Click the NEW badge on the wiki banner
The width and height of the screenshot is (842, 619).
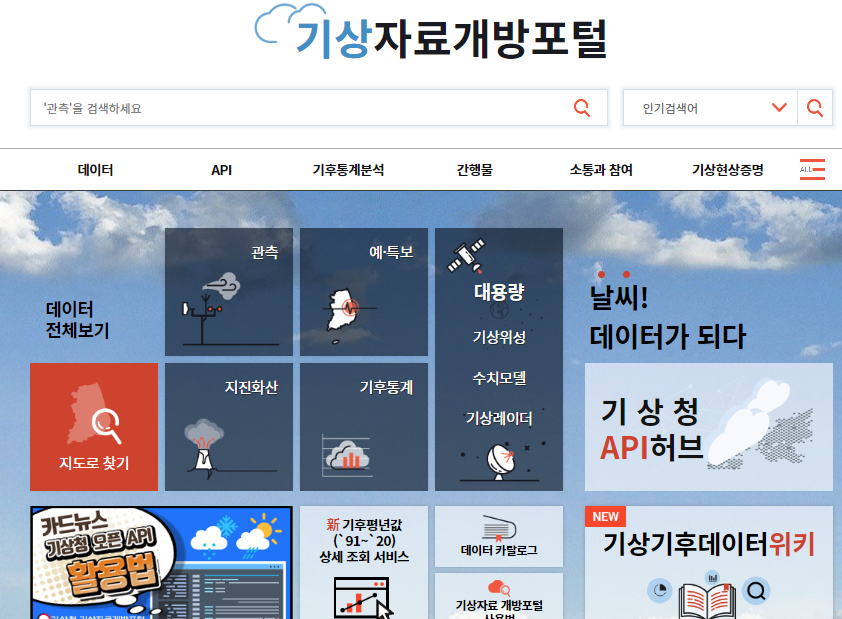(x=605, y=516)
